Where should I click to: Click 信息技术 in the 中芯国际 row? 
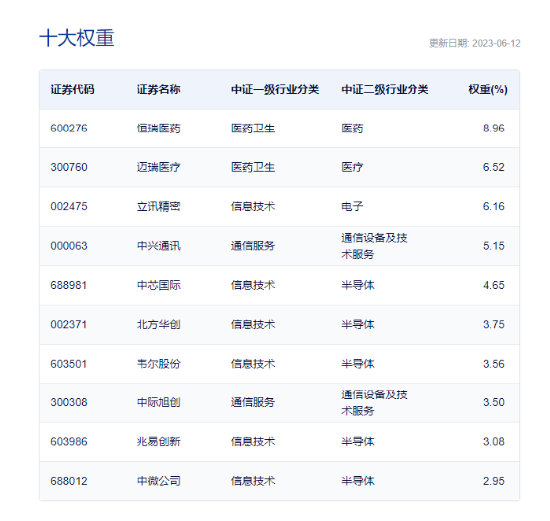(253, 285)
